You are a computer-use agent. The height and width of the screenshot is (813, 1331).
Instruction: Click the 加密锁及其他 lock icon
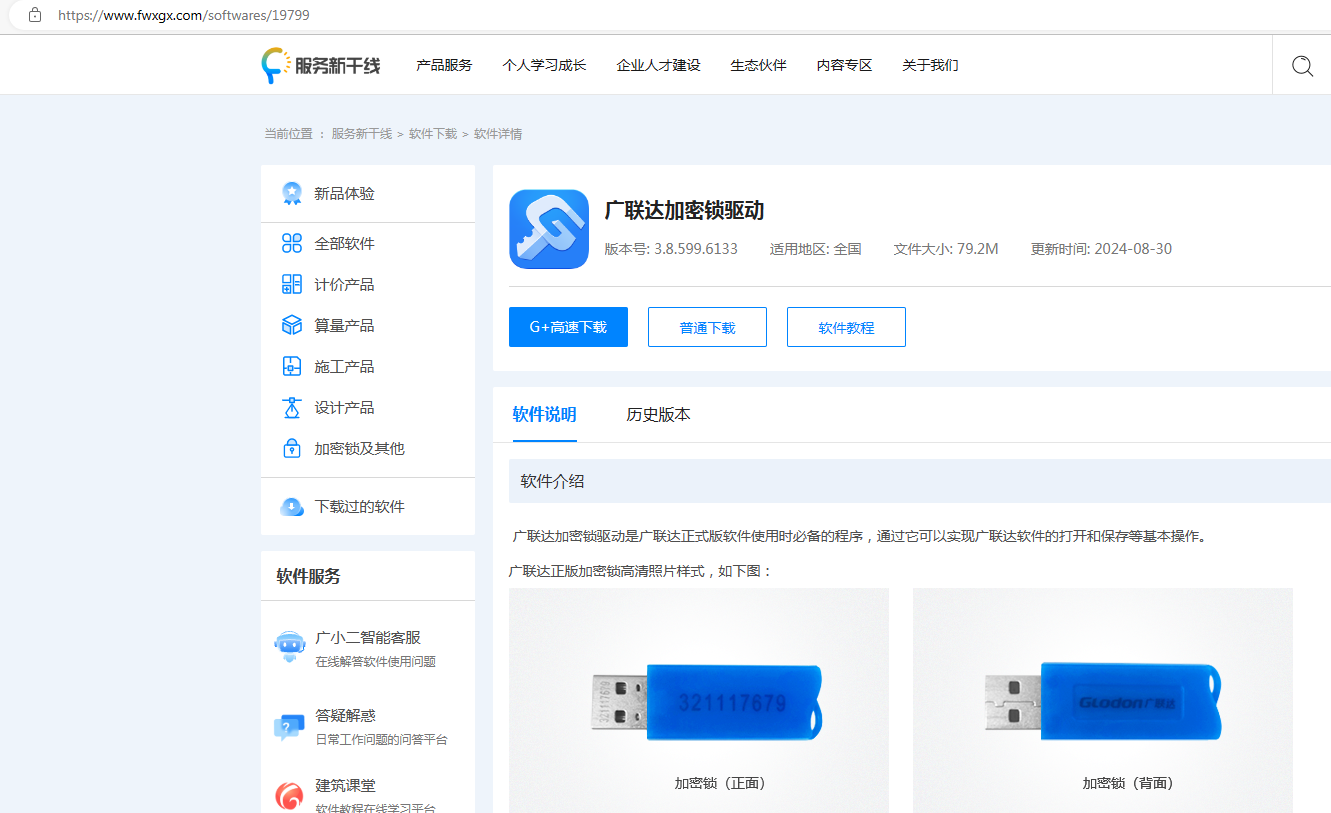pos(292,448)
